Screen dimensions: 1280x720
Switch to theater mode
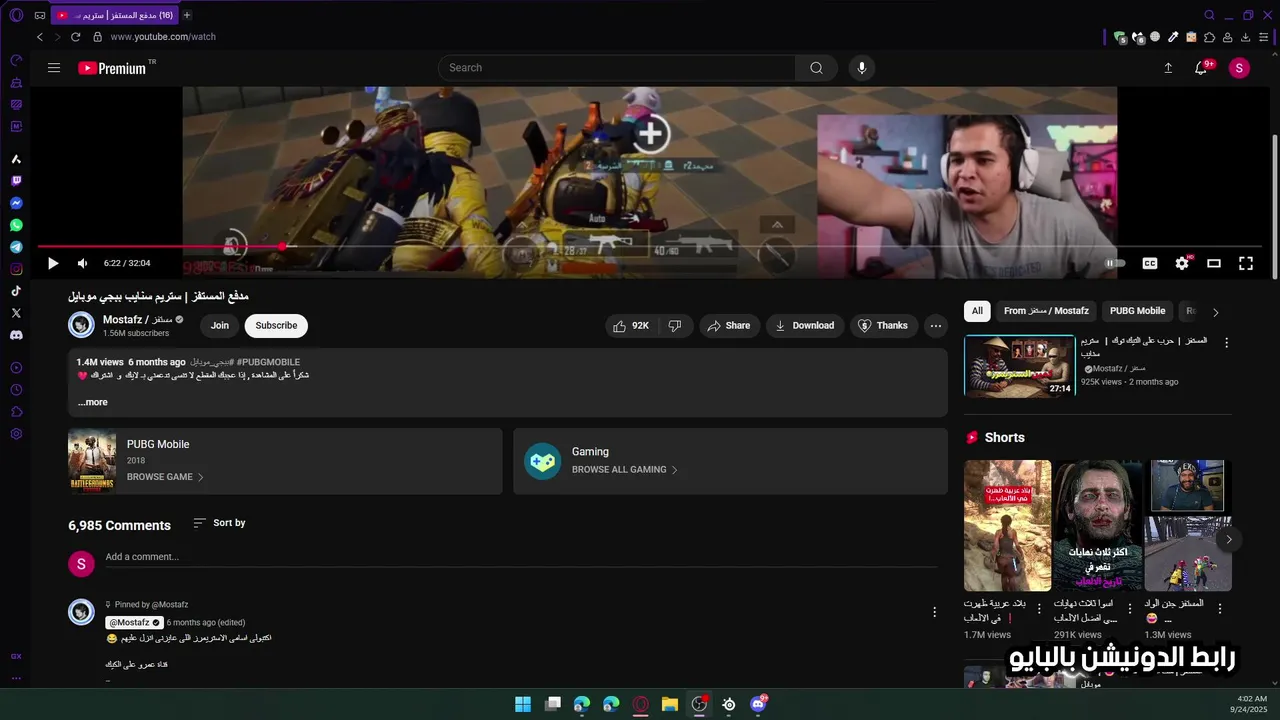click(x=1214, y=263)
